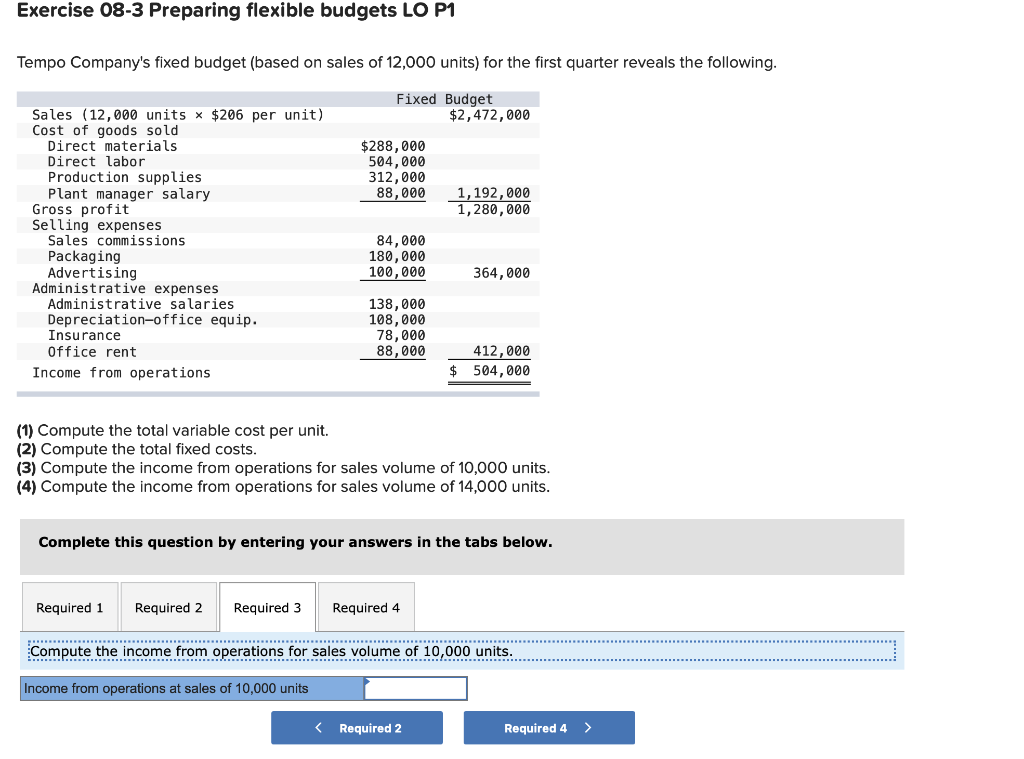Click the 'Complete this question' instruction banner text
1024x759 pixels.
click(x=295, y=542)
